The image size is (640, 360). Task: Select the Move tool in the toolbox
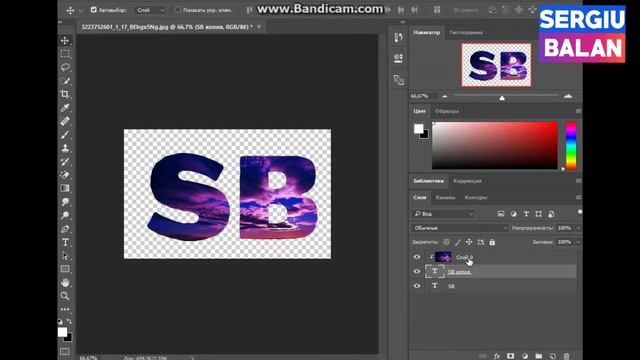click(x=65, y=40)
